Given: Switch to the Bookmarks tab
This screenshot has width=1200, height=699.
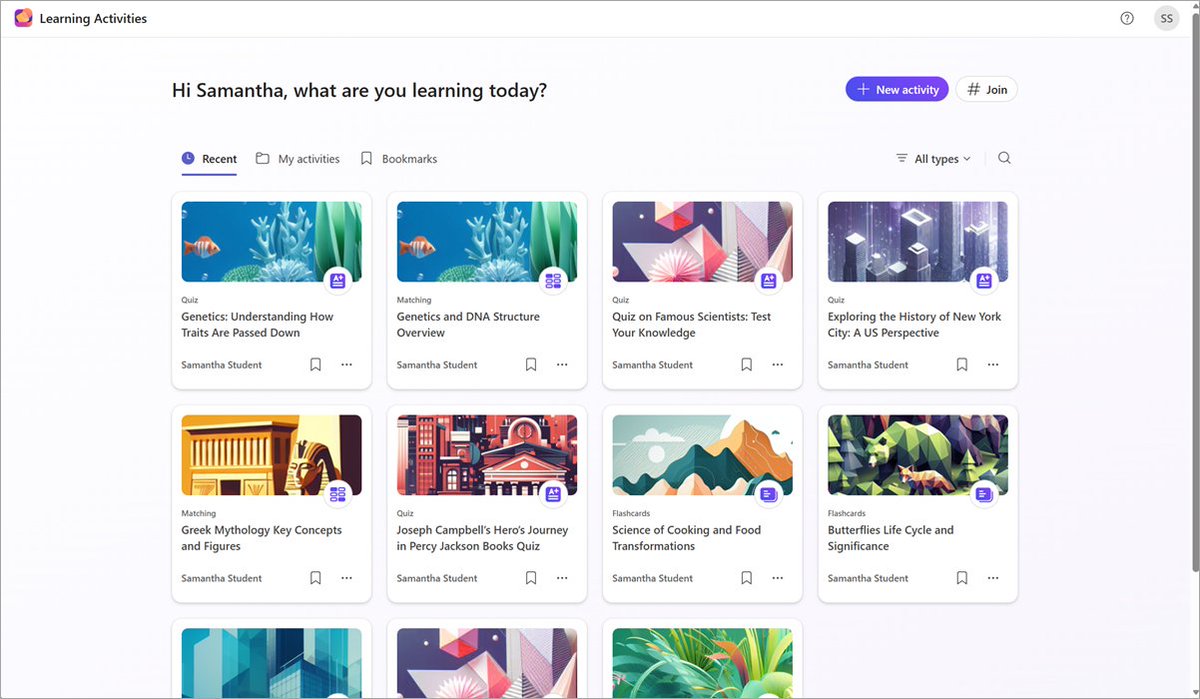Looking at the screenshot, I should 398,159.
